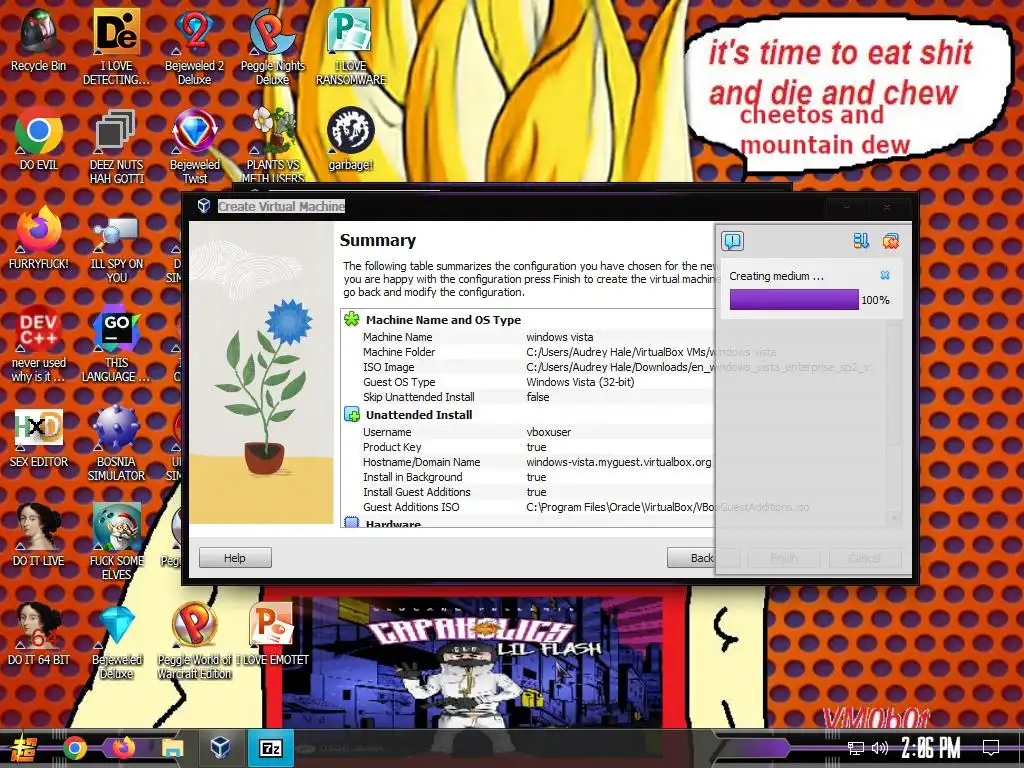Switch to VirtualBox via taskbar icon

[x=220, y=747]
